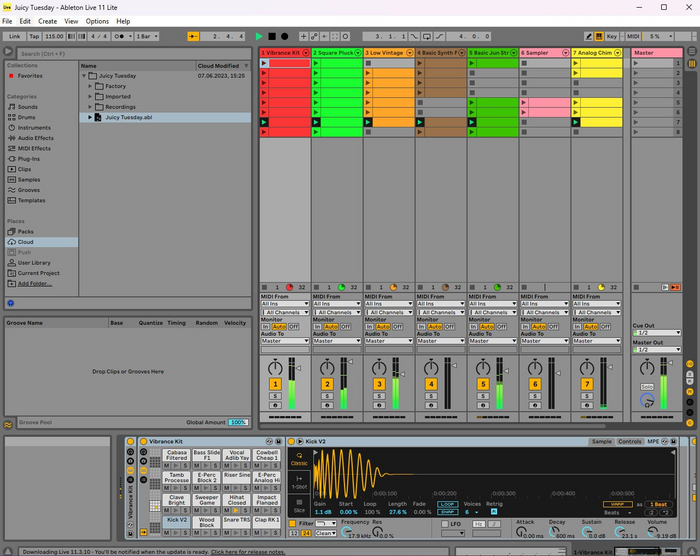
Task: Click the Arrangement Record button
Action: [x=285, y=36]
